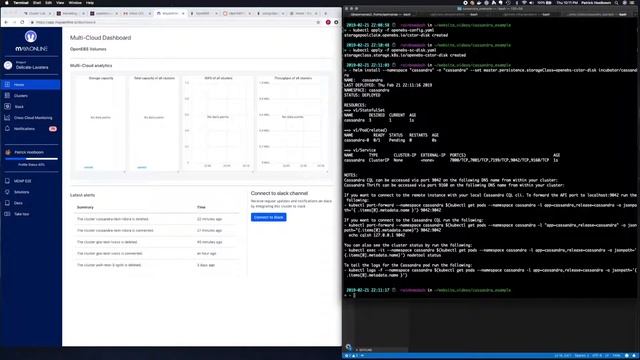Open the Window menu in menu bar
640x360 pixels.
[x=75, y=3]
